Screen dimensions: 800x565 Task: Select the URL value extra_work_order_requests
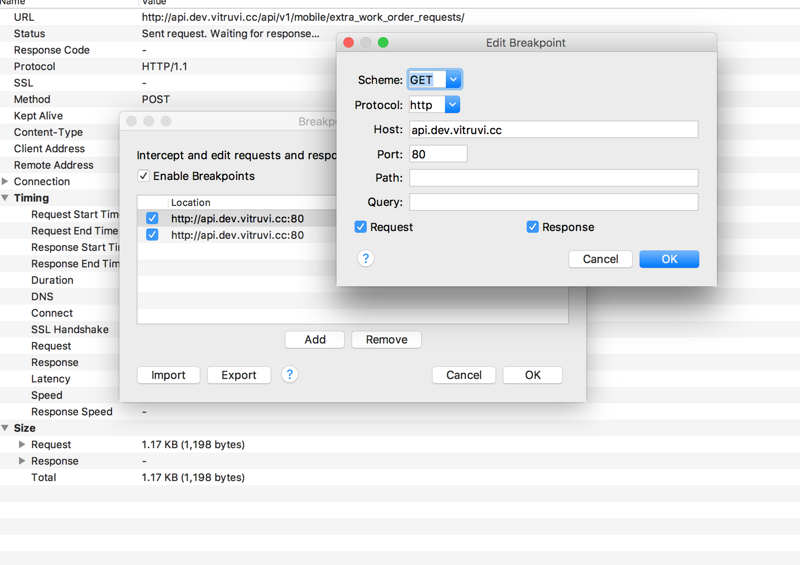[x=303, y=17]
